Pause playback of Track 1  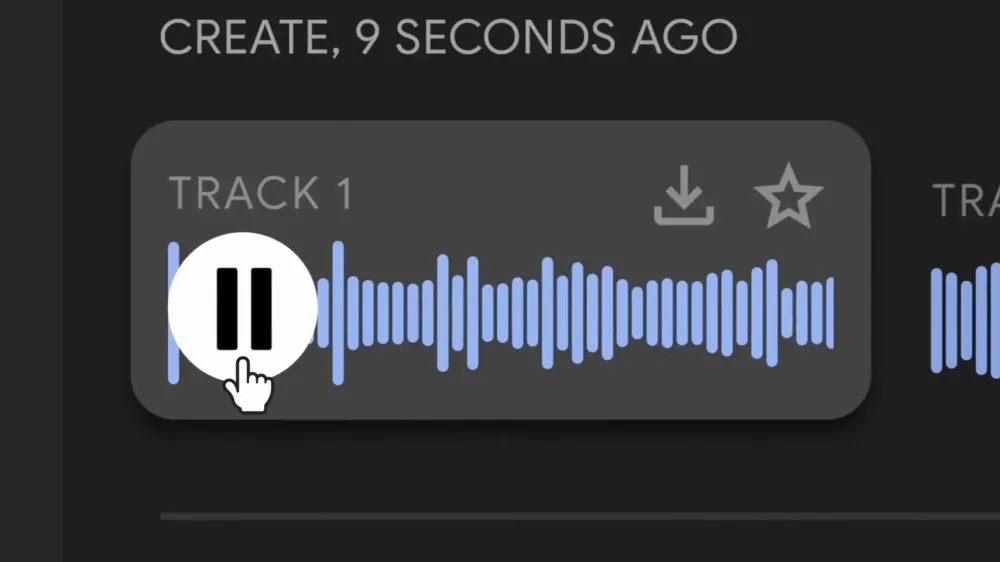click(243, 308)
